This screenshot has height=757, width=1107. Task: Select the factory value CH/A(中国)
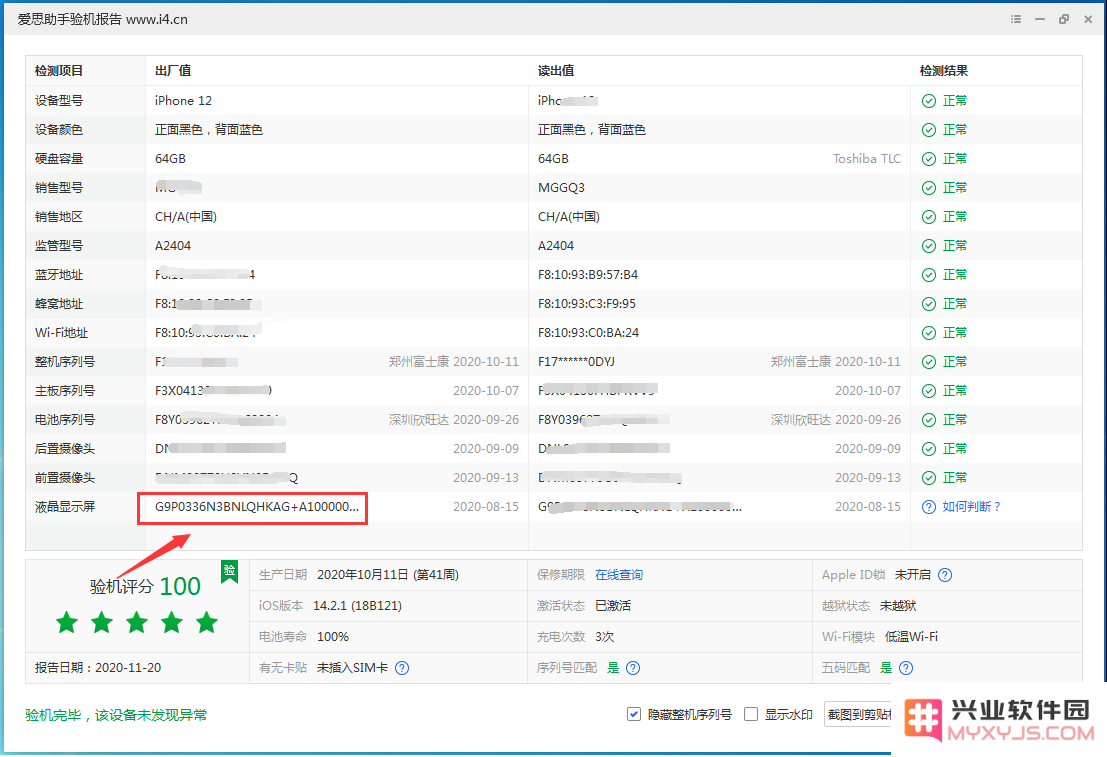pos(186,217)
